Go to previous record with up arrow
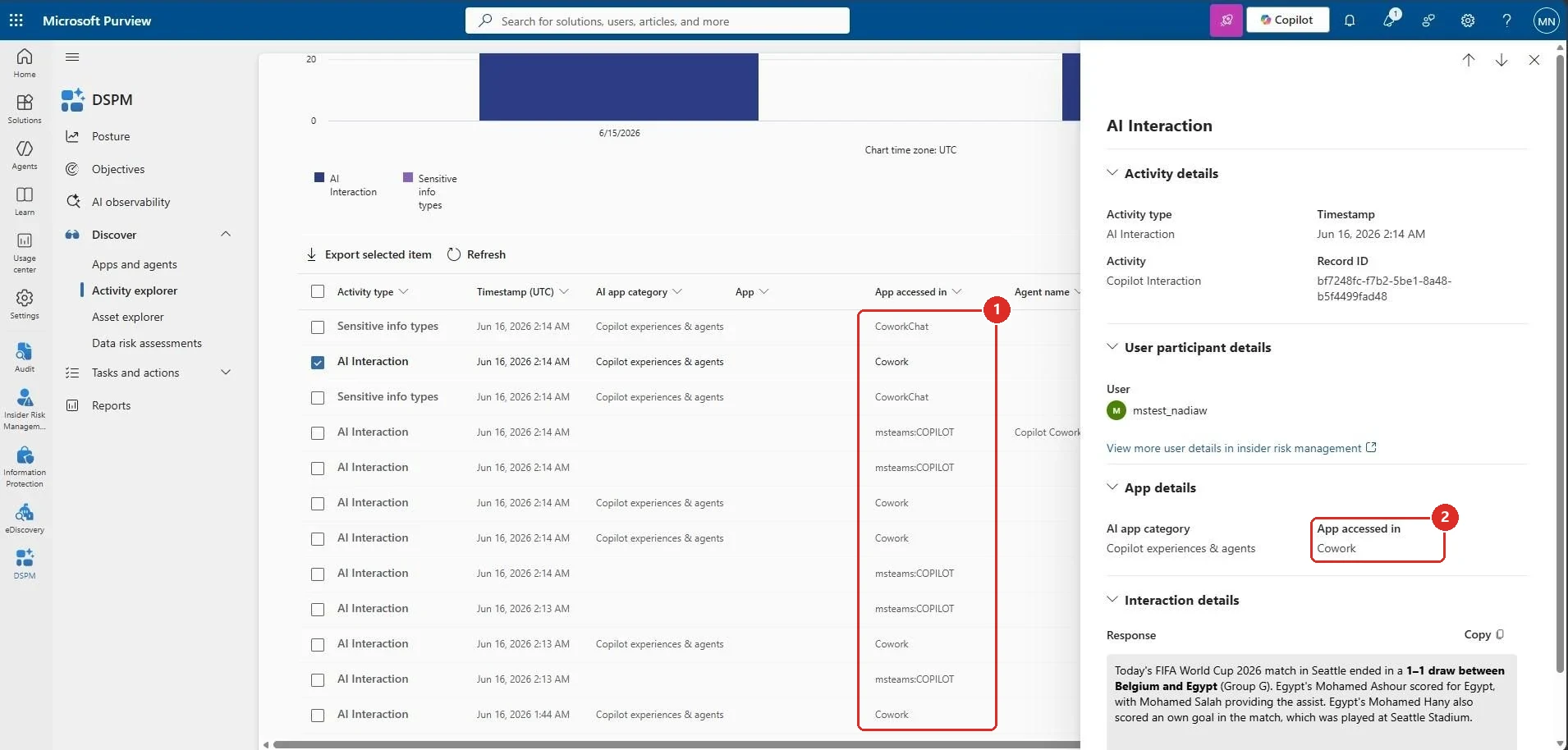 [1469, 60]
